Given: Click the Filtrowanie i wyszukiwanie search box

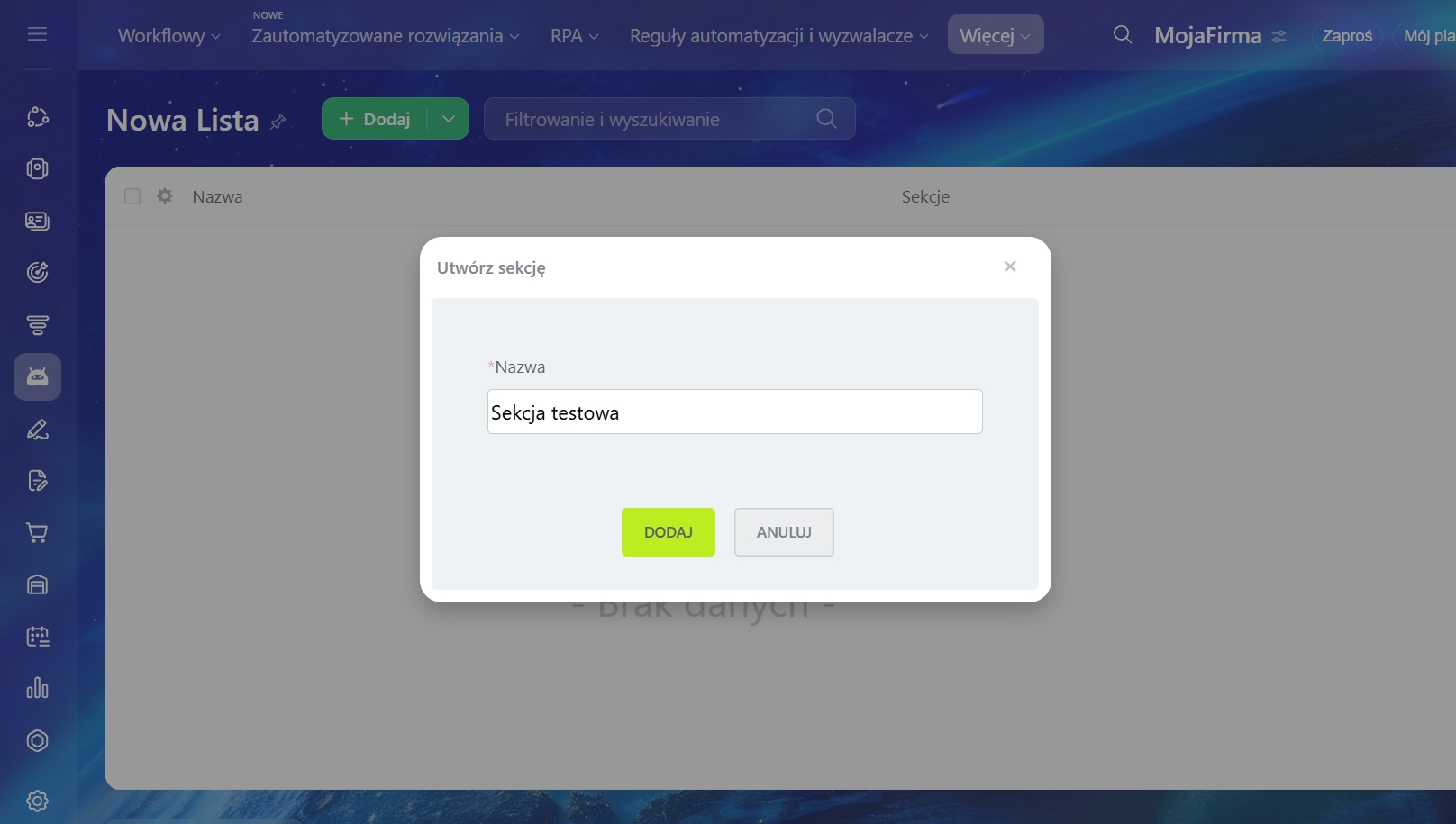Looking at the screenshot, I should [658, 119].
